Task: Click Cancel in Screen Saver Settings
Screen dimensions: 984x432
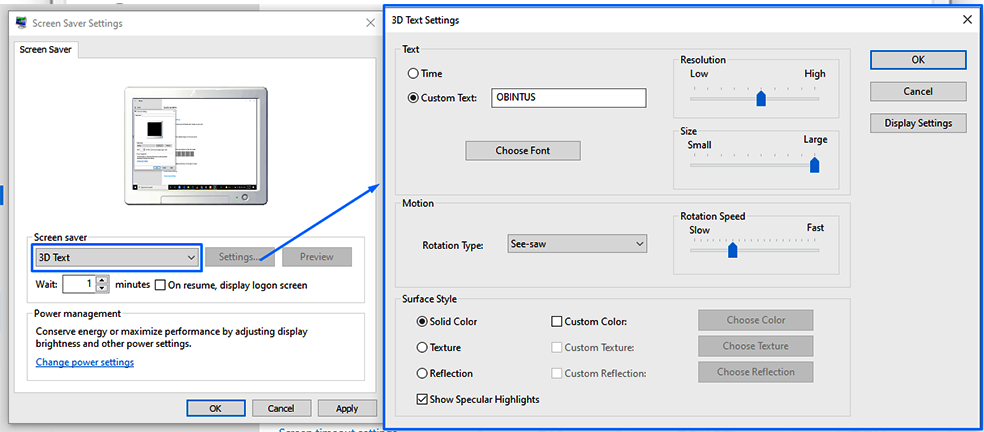Action: click(281, 408)
